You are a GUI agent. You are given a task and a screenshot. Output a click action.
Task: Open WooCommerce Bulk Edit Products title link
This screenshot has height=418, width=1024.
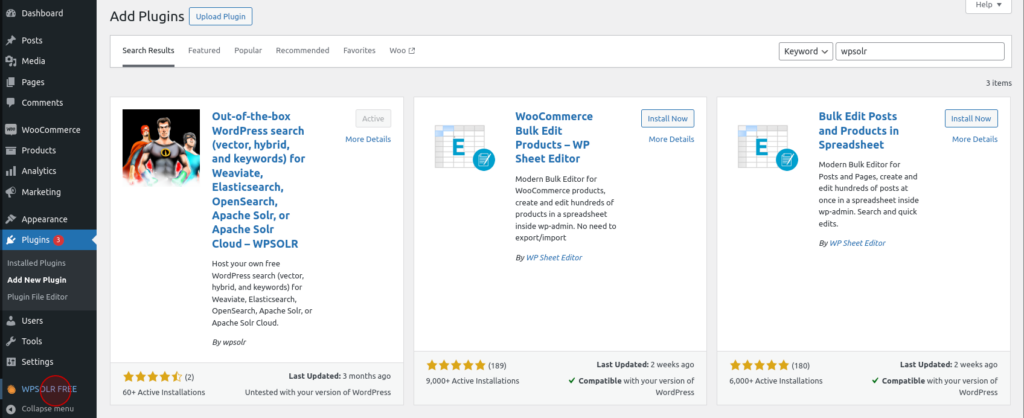(554, 137)
